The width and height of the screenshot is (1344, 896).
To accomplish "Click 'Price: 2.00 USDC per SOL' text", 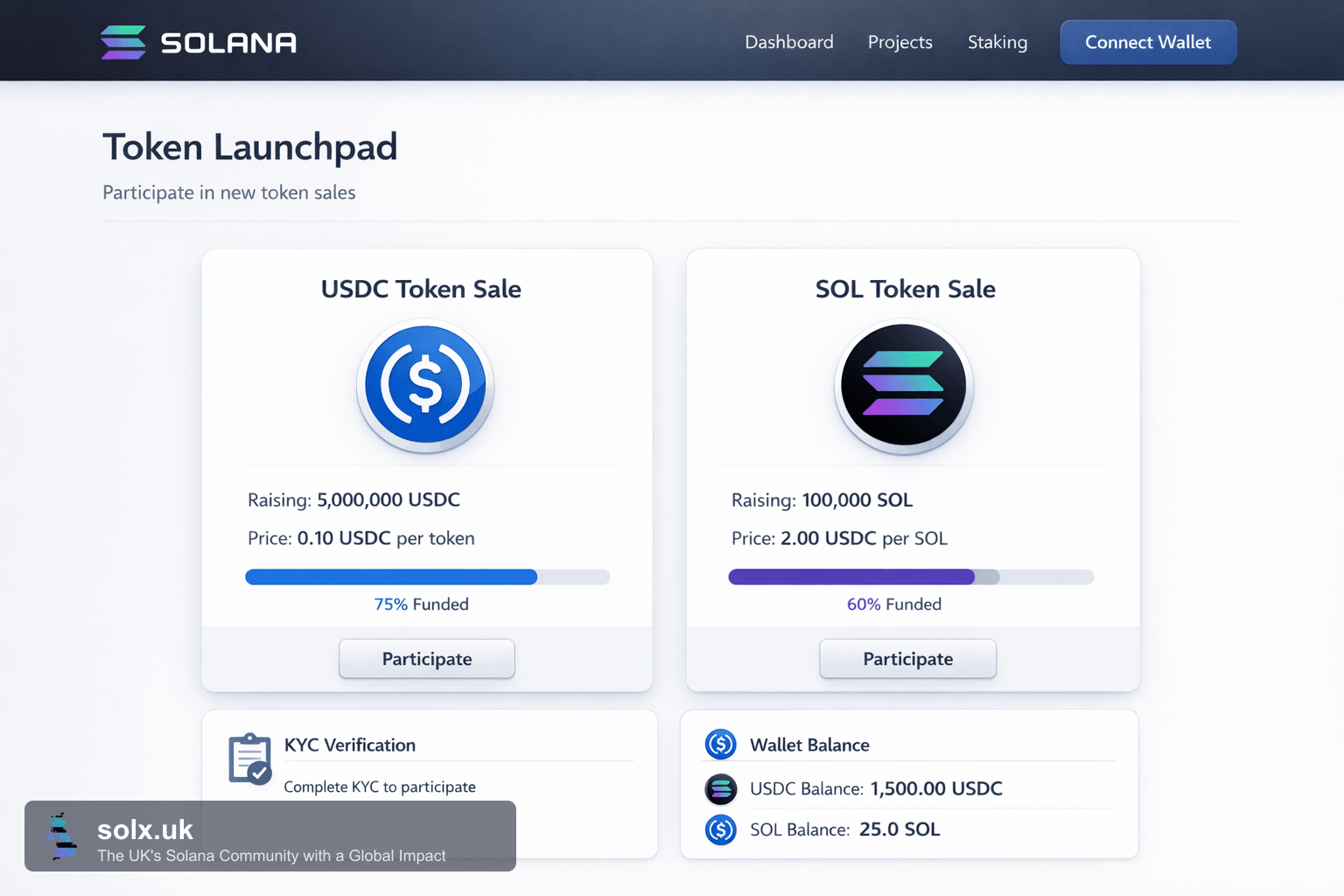I will (x=840, y=539).
